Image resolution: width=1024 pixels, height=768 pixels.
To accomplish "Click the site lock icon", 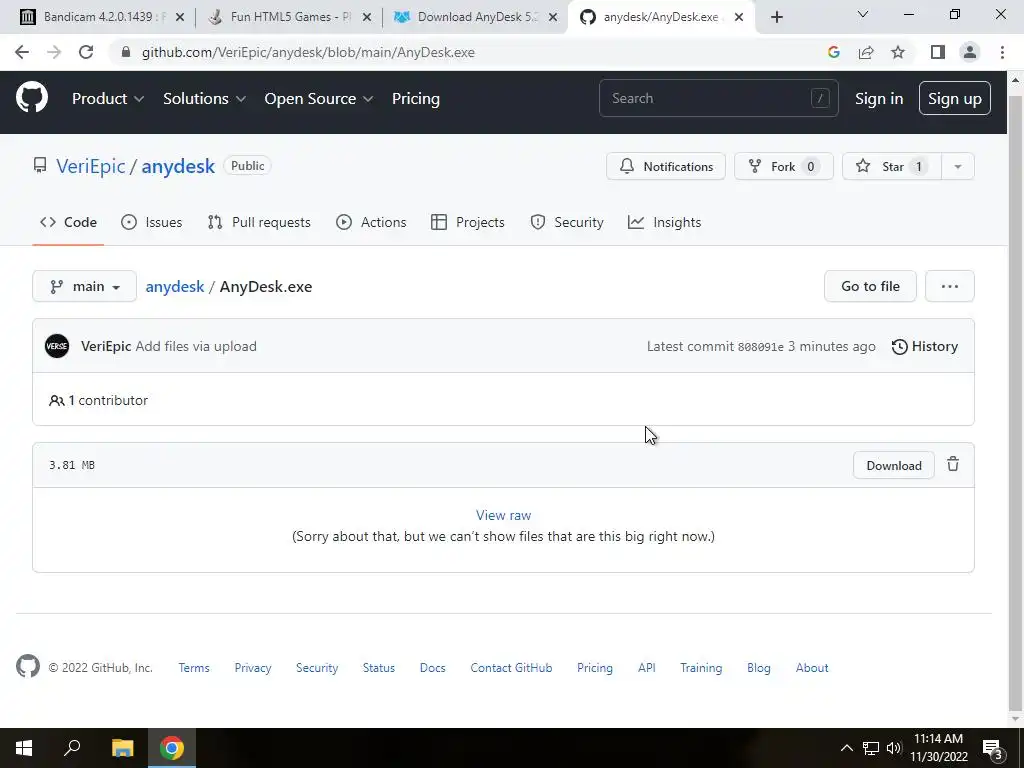I will point(126,52).
